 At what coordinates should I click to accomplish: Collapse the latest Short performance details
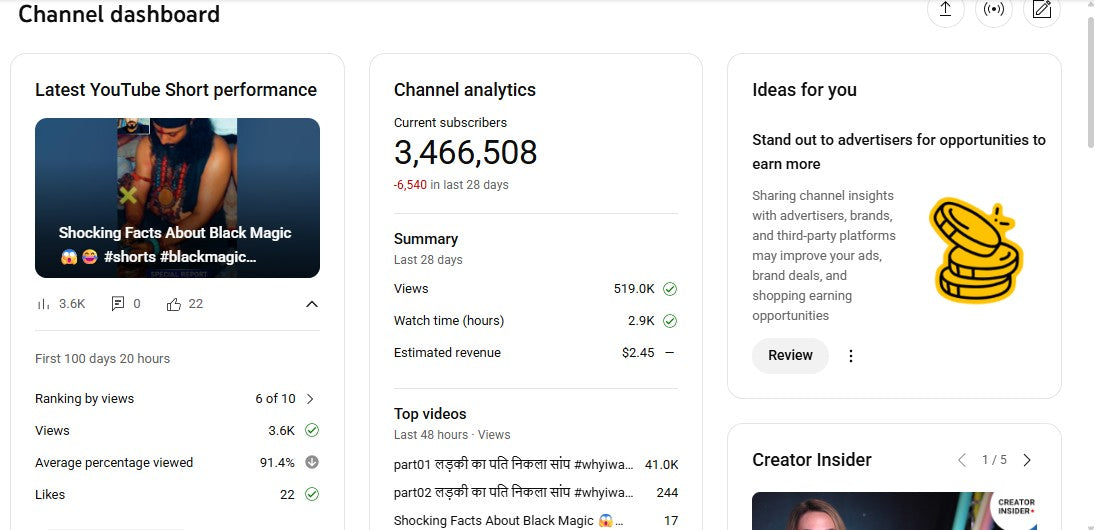pyautogui.click(x=311, y=304)
